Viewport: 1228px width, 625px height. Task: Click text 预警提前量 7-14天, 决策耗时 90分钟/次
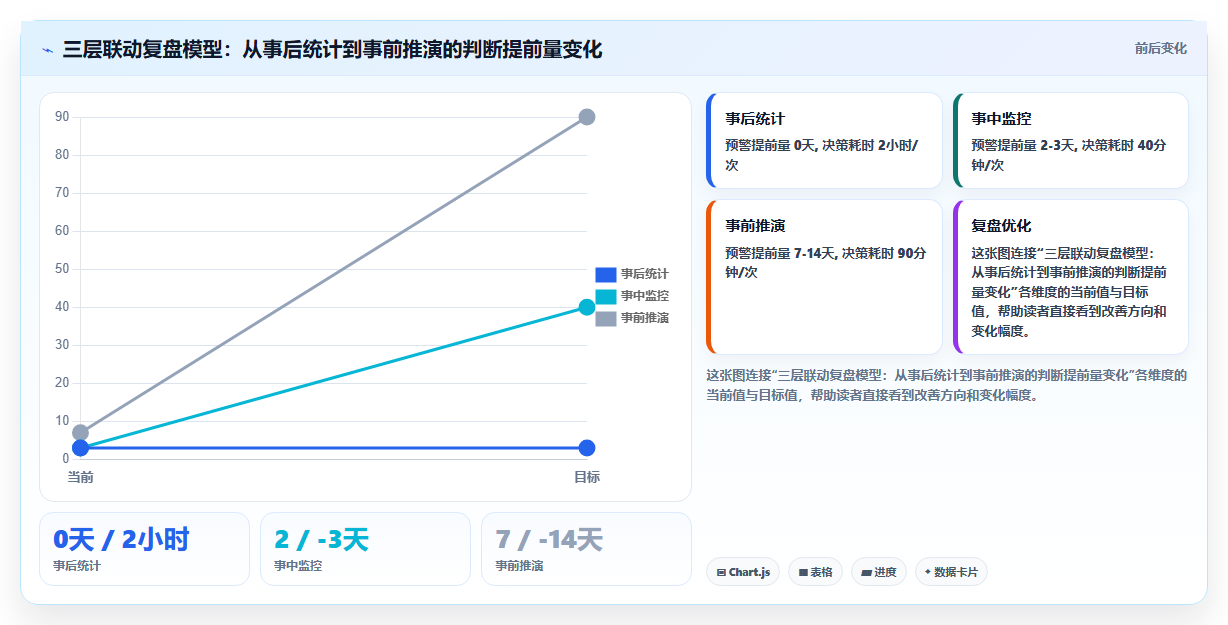825,262
